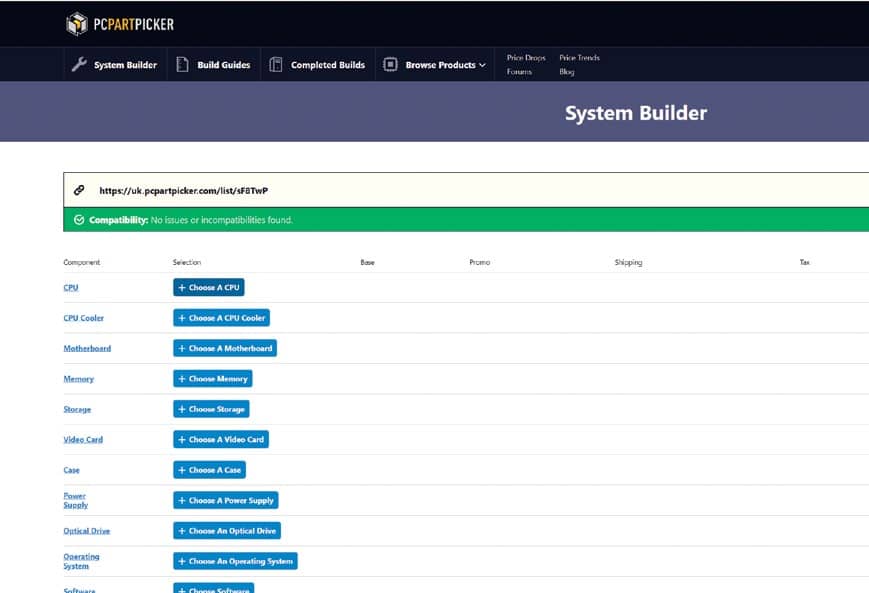Select the build list URL field
Screen dimensions: 869x593
click(x=466, y=190)
